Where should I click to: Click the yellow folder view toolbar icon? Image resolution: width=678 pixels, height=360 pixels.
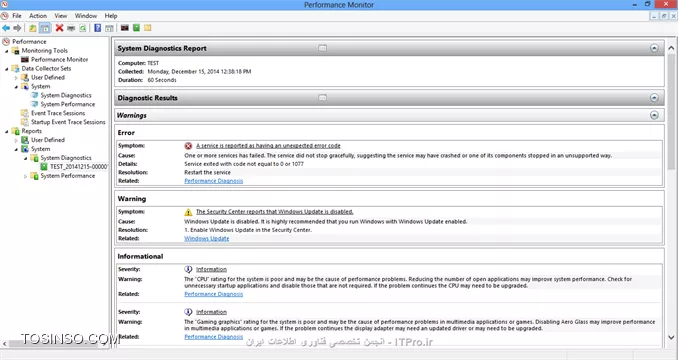click(x=148, y=28)
